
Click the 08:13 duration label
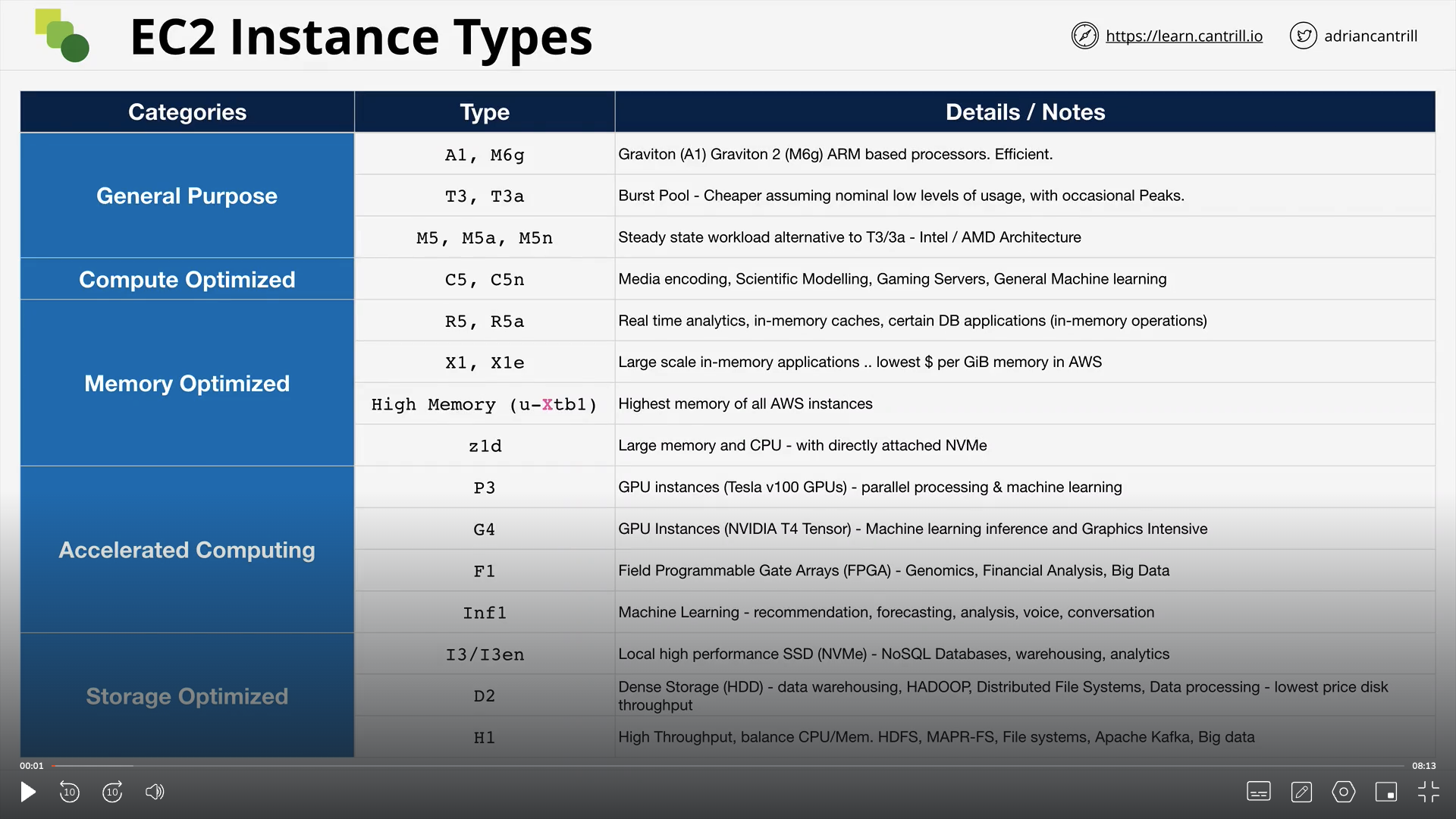(x=1423, y=766)
